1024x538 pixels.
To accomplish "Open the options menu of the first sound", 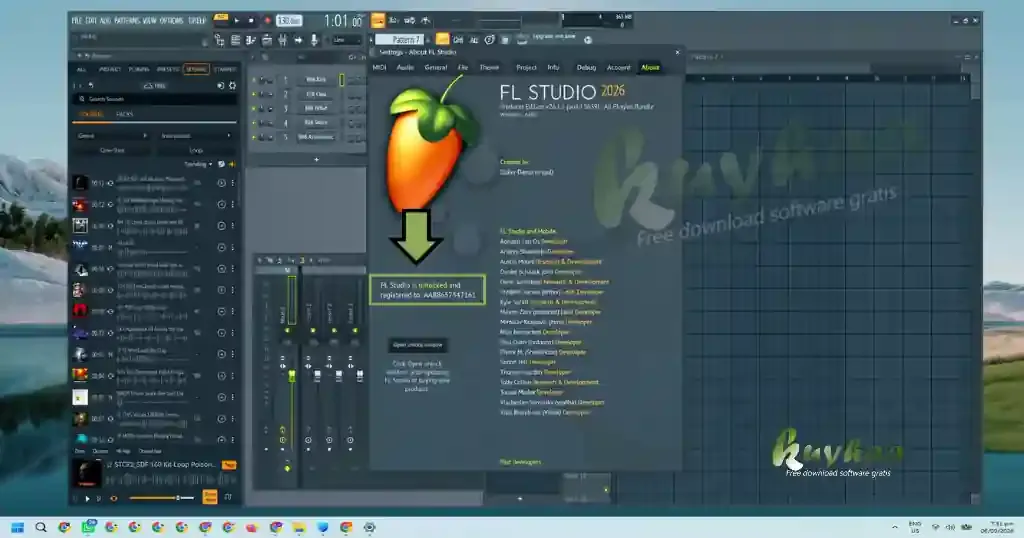I will [232, 183].
